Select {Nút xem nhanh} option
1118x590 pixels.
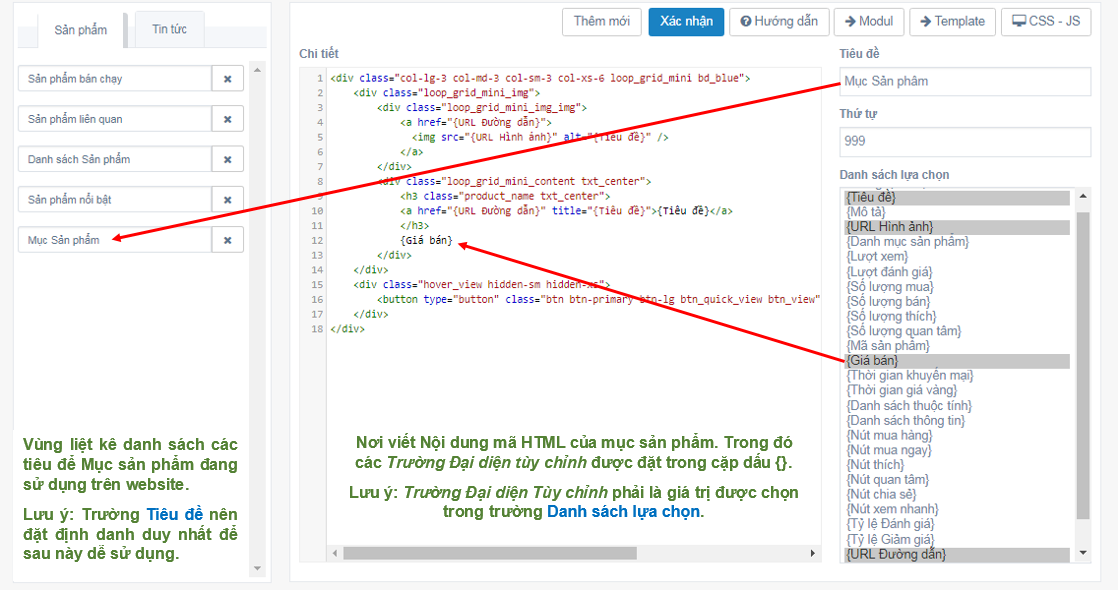click(x=957, y=509)
